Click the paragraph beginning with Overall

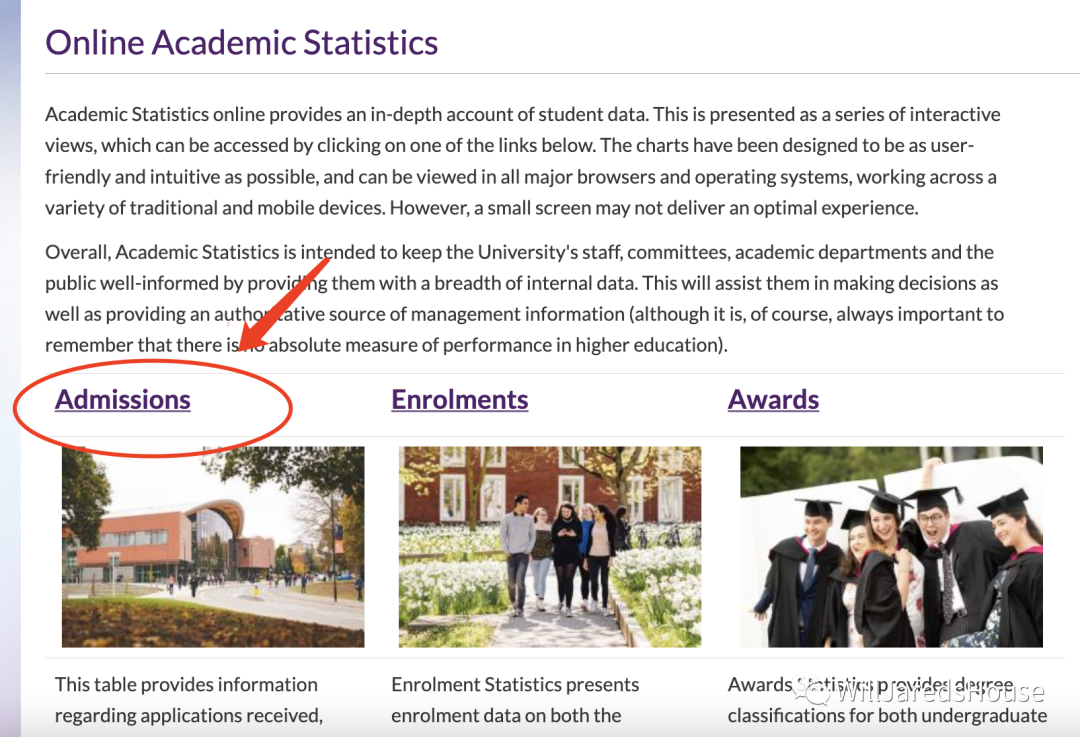point(520,298)
